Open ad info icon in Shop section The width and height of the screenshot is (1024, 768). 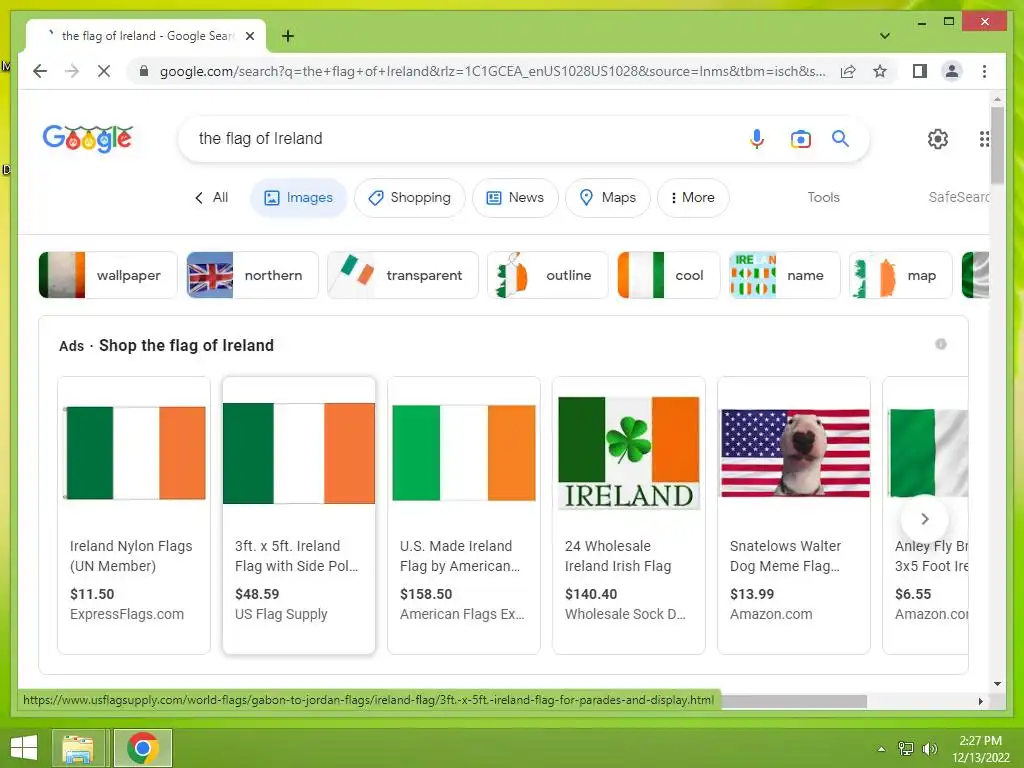pos(940,344)
